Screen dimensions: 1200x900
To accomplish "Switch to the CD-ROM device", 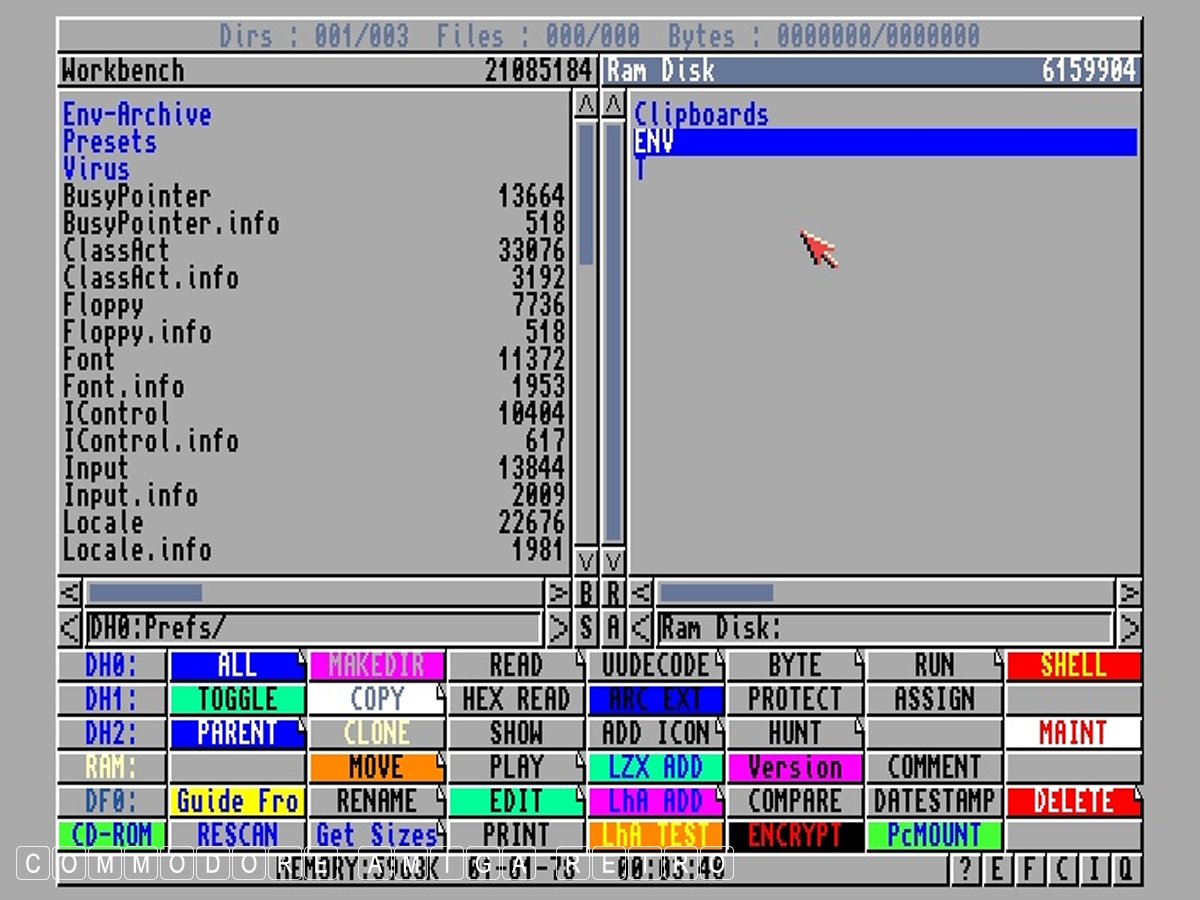I will (x=111, y=835).
